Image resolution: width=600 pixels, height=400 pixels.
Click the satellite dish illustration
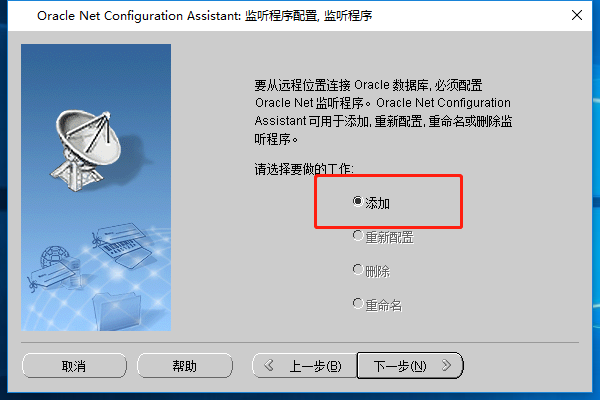coord(87,150)
